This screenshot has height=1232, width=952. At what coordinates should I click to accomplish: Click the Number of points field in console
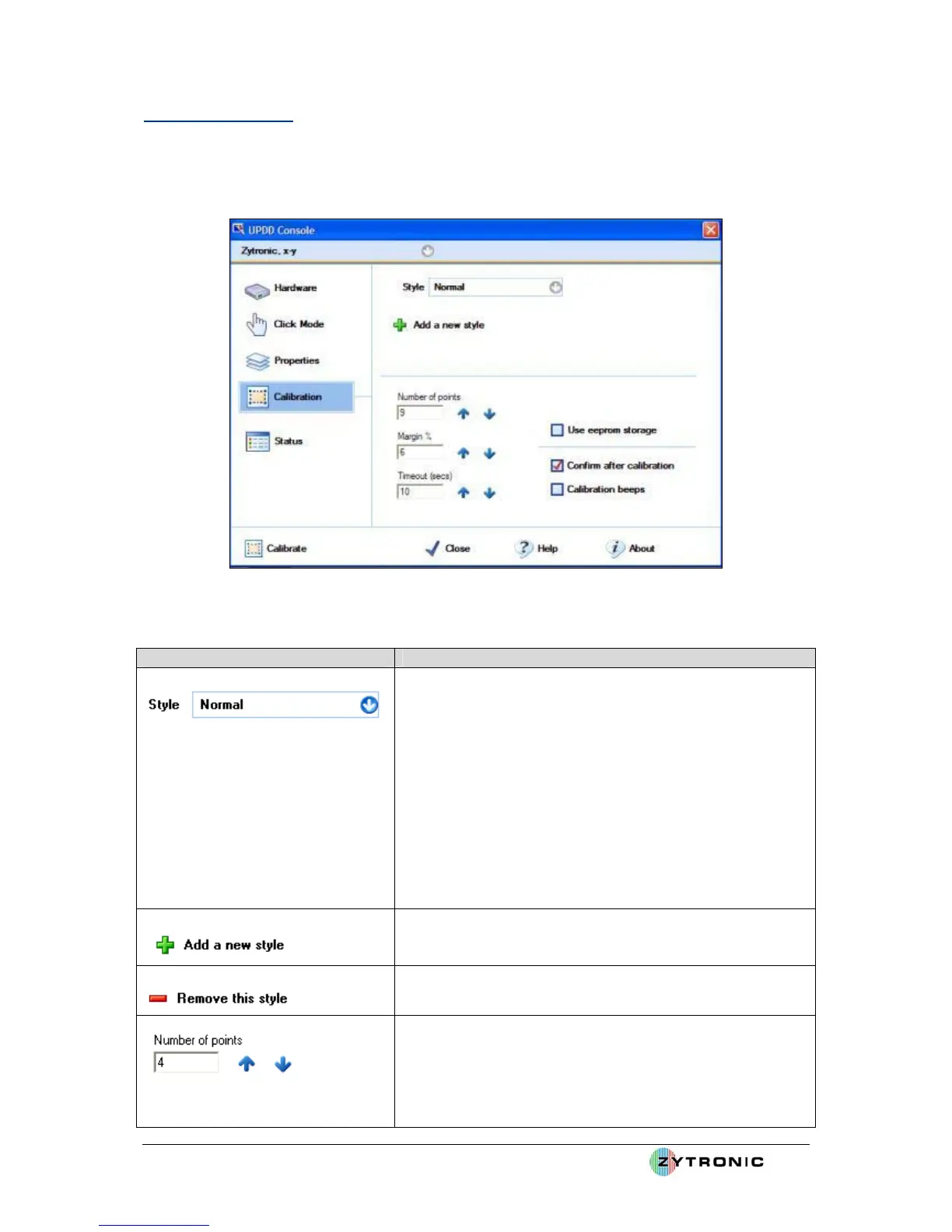(420, 413)
